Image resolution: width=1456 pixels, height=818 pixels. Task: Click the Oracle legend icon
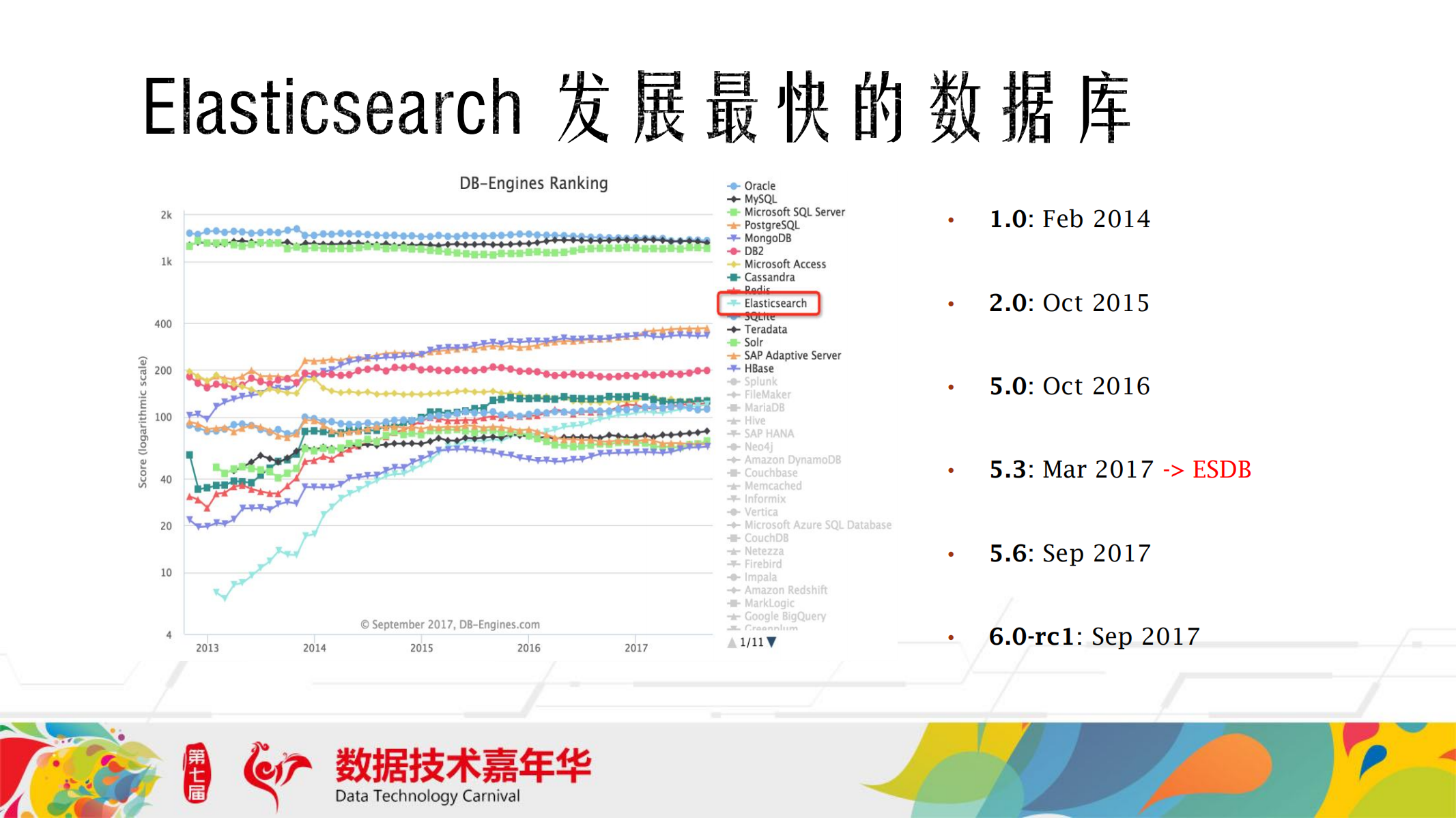coord(732,186)
